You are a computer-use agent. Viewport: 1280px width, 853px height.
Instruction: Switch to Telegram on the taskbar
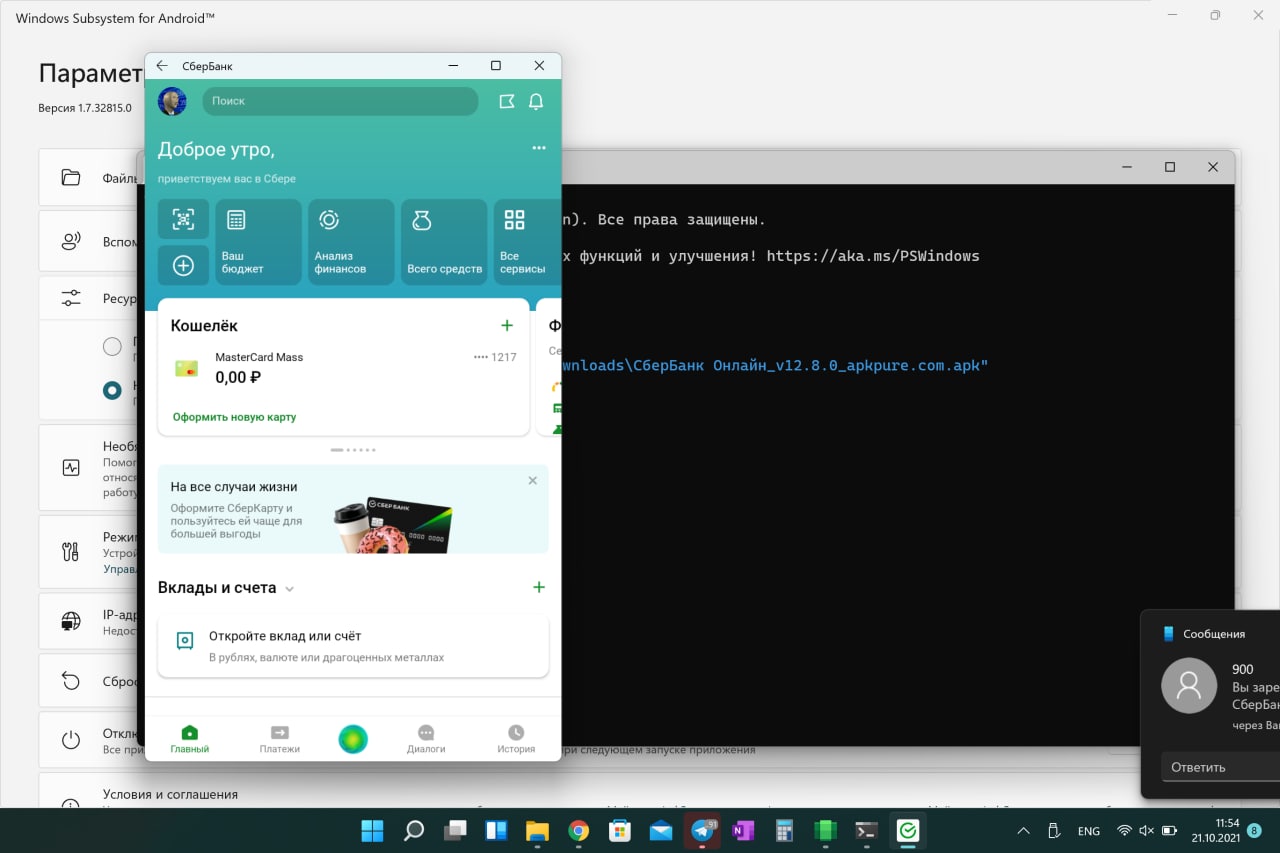click(702, 830)
